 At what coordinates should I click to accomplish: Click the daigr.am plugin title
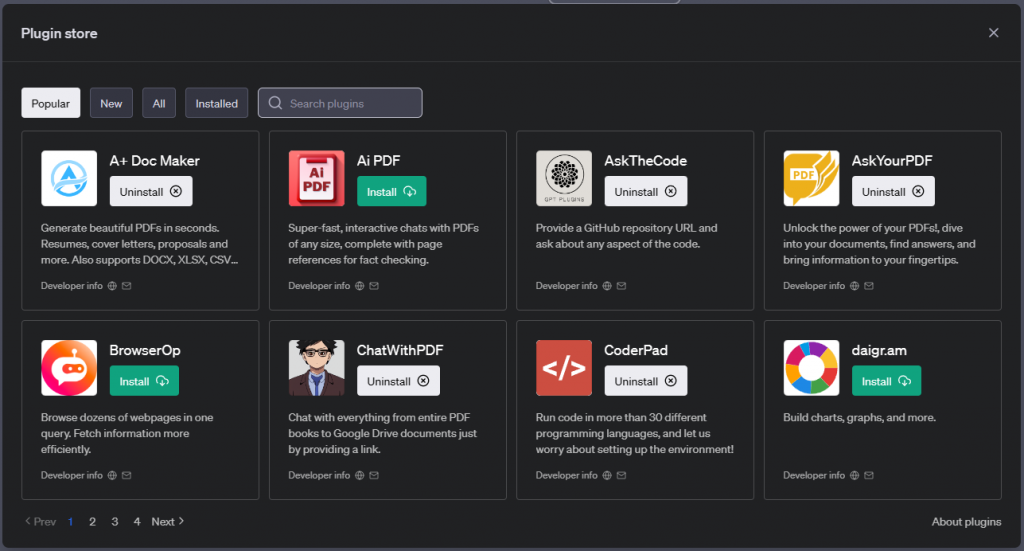(879, 350)
